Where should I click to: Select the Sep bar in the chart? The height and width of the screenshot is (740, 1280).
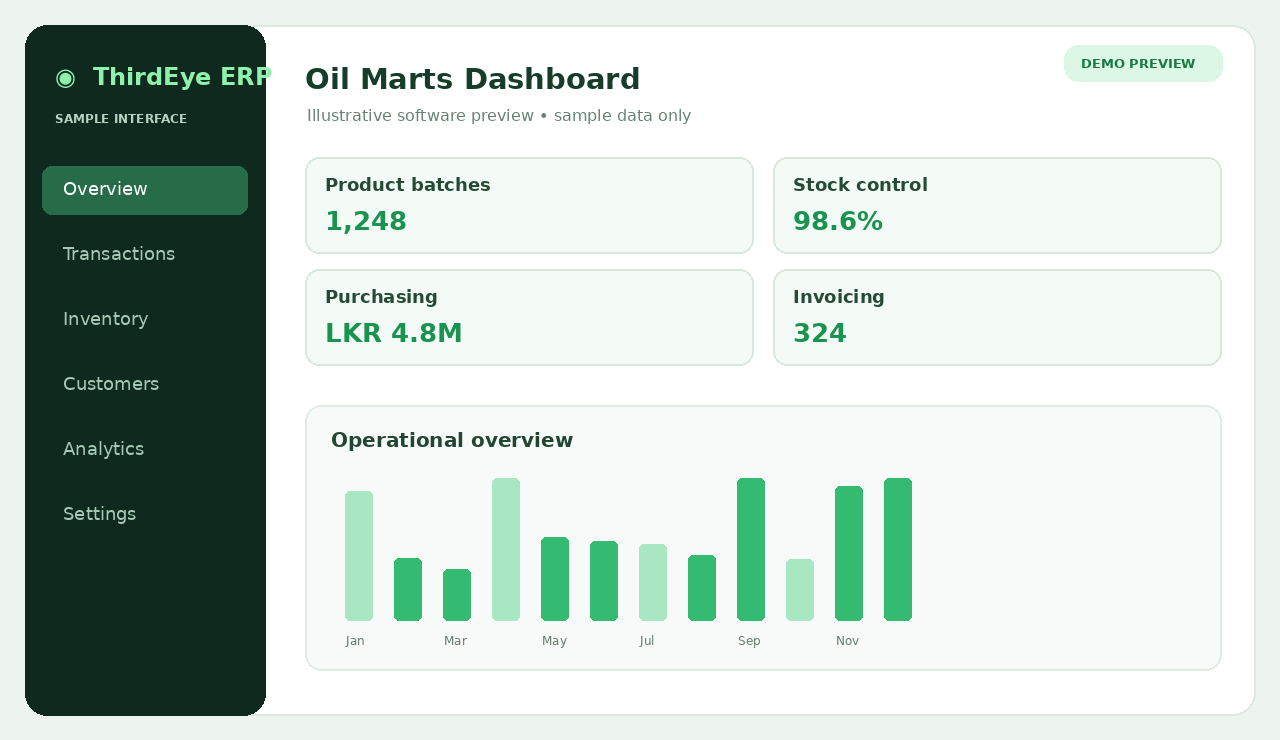(751, 549)
